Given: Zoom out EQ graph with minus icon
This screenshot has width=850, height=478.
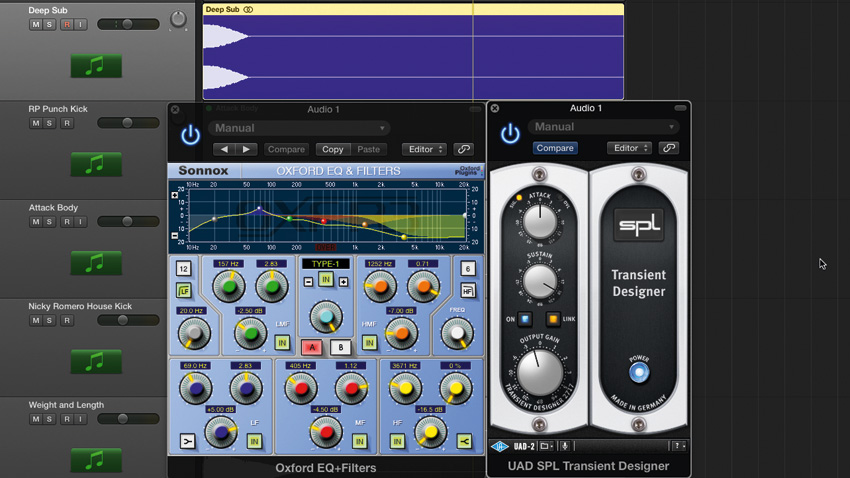Looking at the screenshot, I should coord(175,236).
